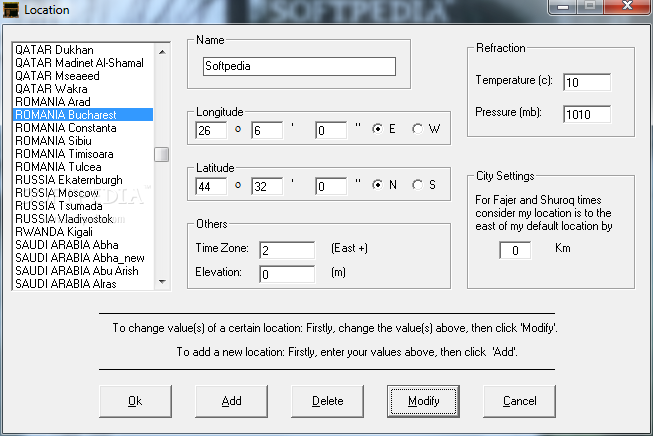Click the Location window title icon
Image resolution: width=653 pixels, height=436 pixels.
10,10
